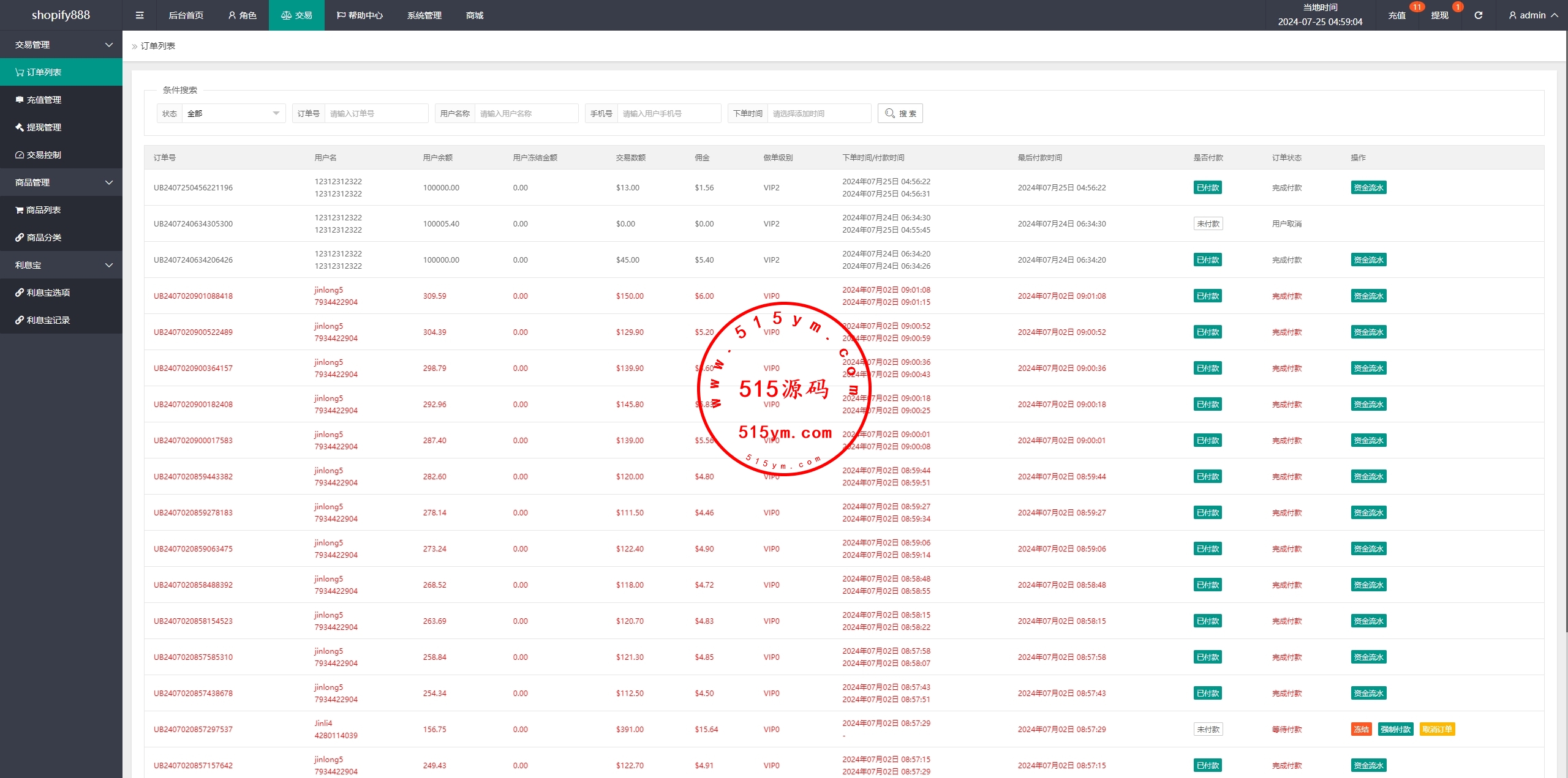Open the 系统管理 top menu
This screenshot has width=1568, height=778.
coord(424,15)
